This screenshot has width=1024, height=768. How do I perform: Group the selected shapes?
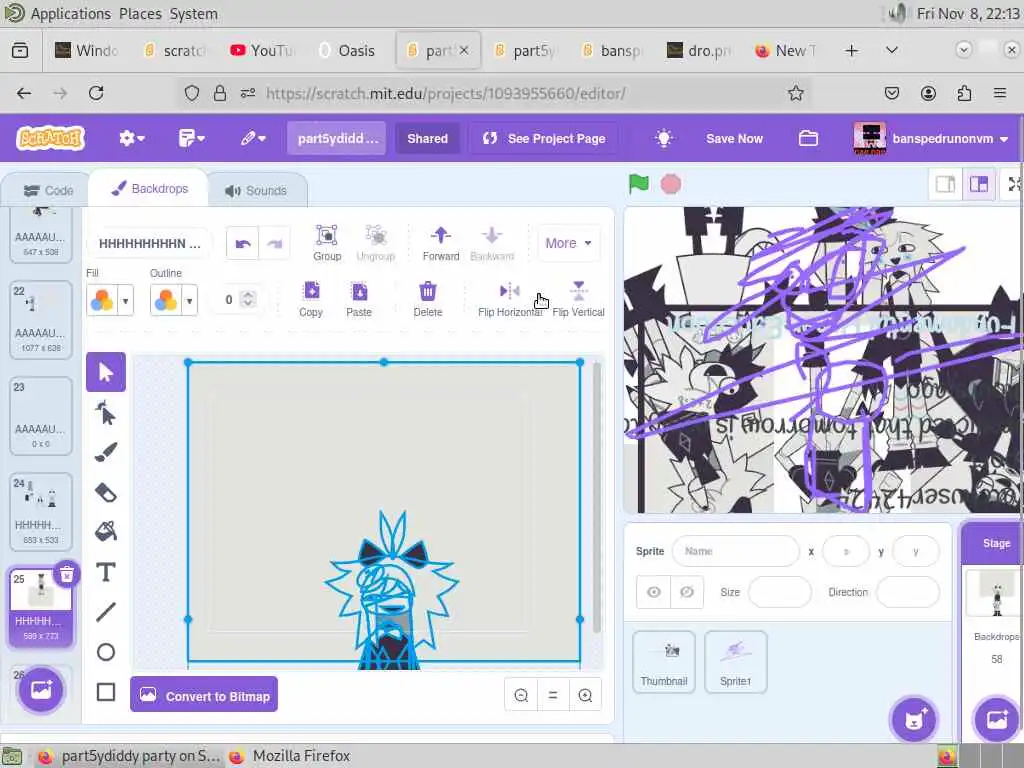point(327,243)
